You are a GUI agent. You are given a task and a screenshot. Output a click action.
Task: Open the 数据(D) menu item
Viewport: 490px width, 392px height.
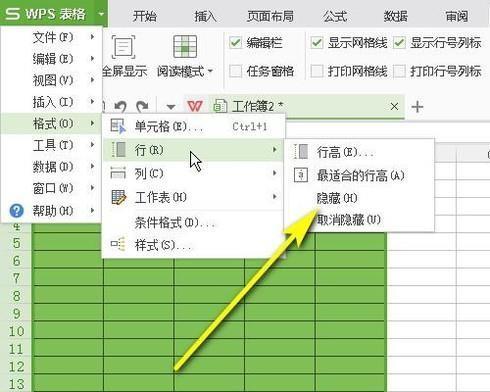point(52,167)
